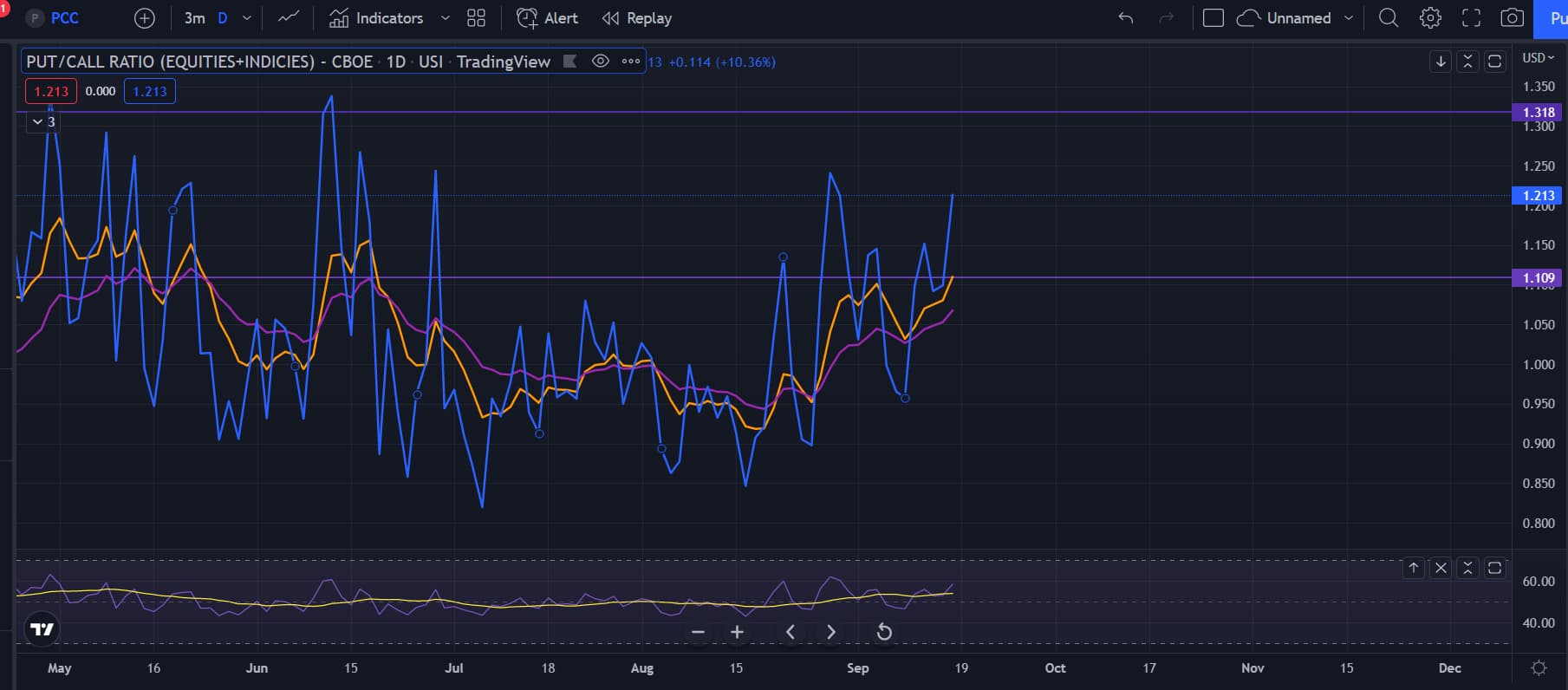Click the +0.114 (+10.36%) change value
This screenshot has height=690, width=1568.
click(x=722, y=62)
